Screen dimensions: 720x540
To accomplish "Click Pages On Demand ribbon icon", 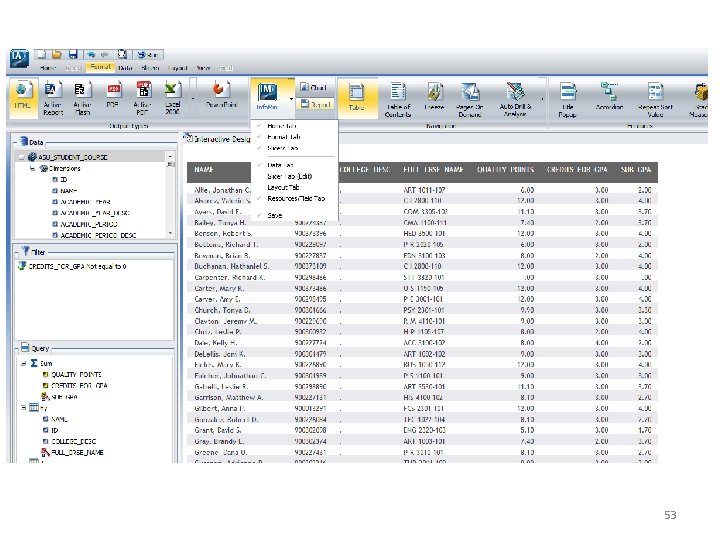I will [469, 98].
